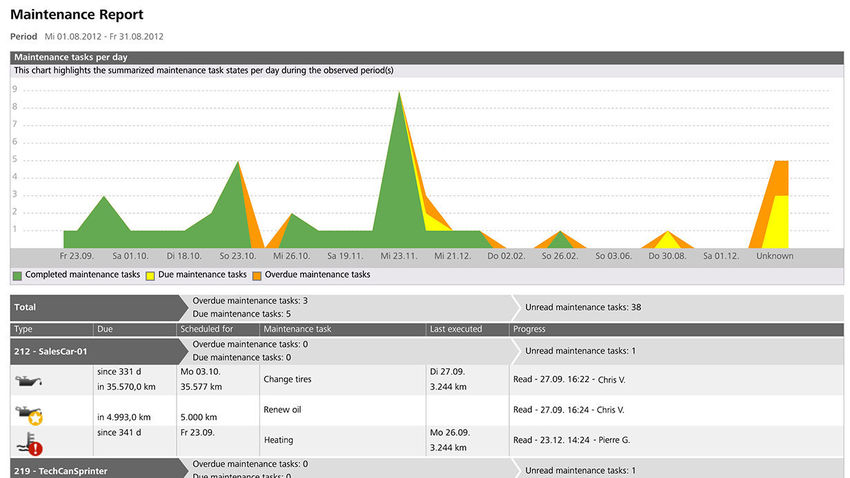Click the So 23.10. axis label on chart

237,256
